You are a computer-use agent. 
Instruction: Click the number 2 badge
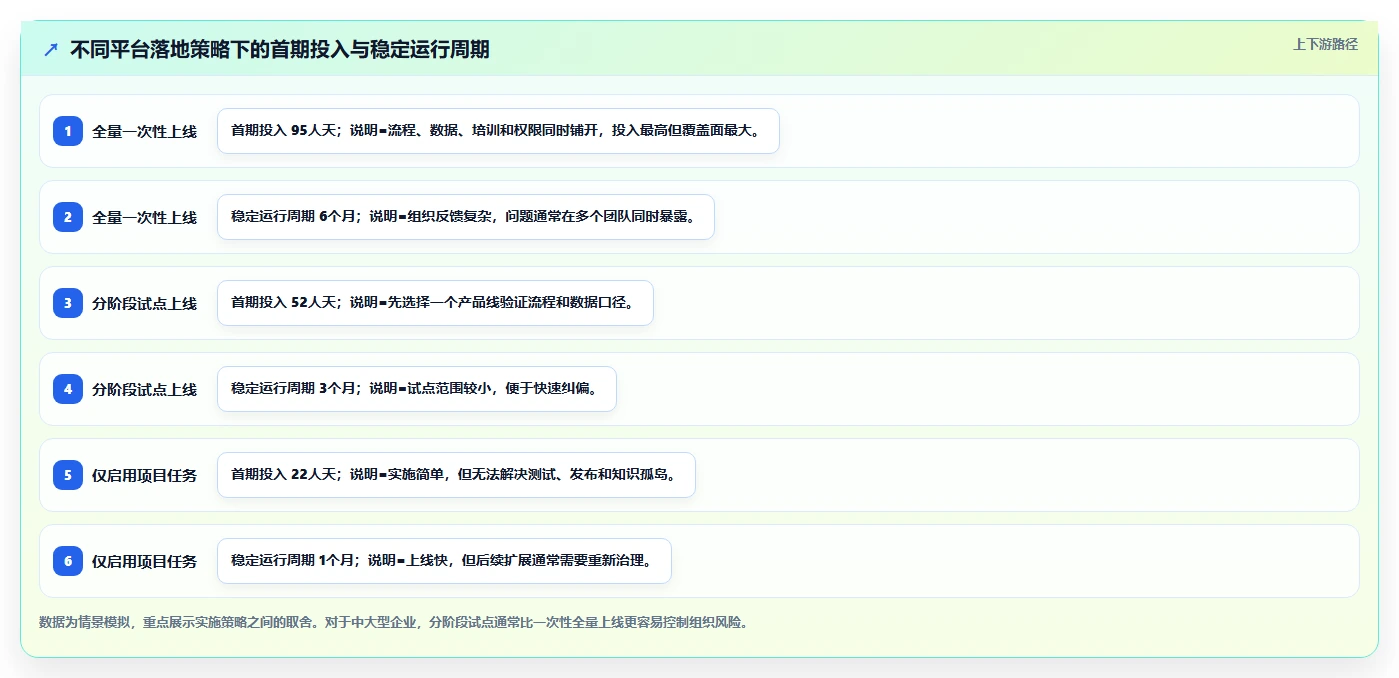(68, 217)
